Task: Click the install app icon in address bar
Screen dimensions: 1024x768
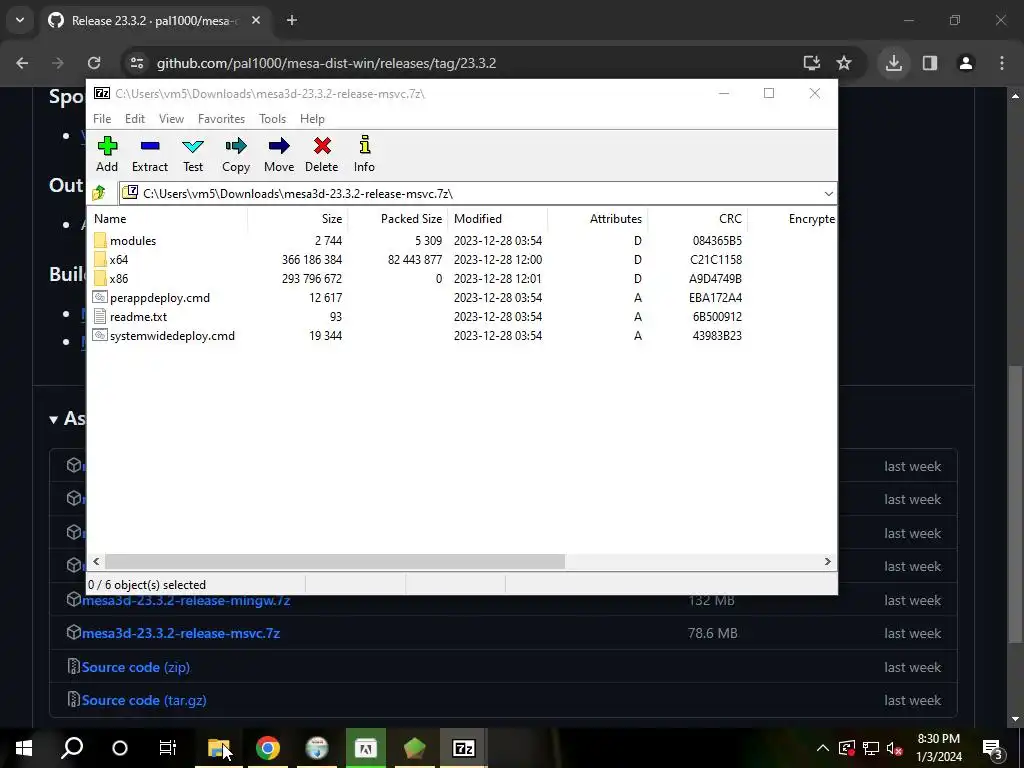Action: click(x=812, y=63)
